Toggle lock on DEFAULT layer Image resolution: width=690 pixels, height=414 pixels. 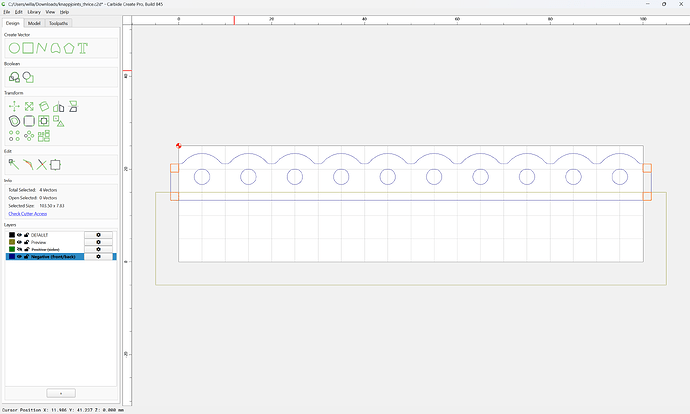tap(26, 235)
